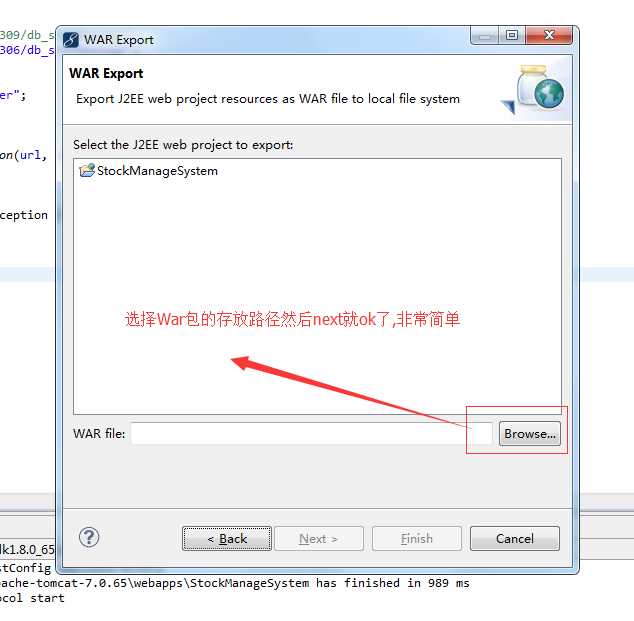This screenshot has height=621, width=634.
Task: Click the 'WAR file:' label
Action: click(99, 434)
